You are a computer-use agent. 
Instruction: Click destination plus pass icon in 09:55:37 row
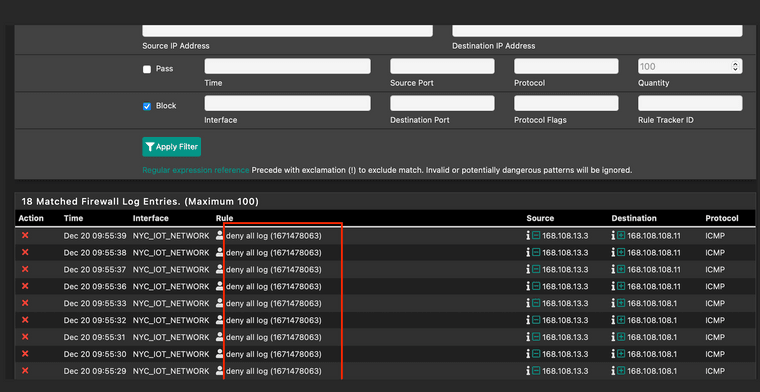(x=621, y=270)
